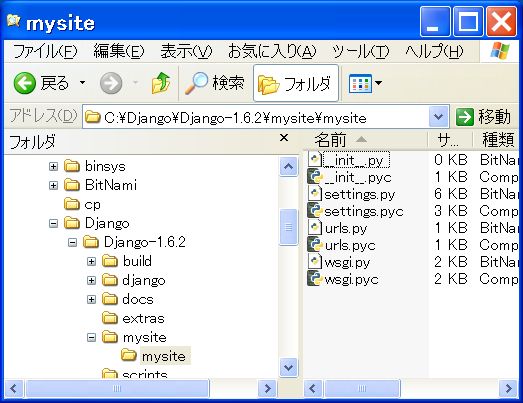Click the green Back arrow icon
Viewport: 523px width, 403px height.
[24, 83]
